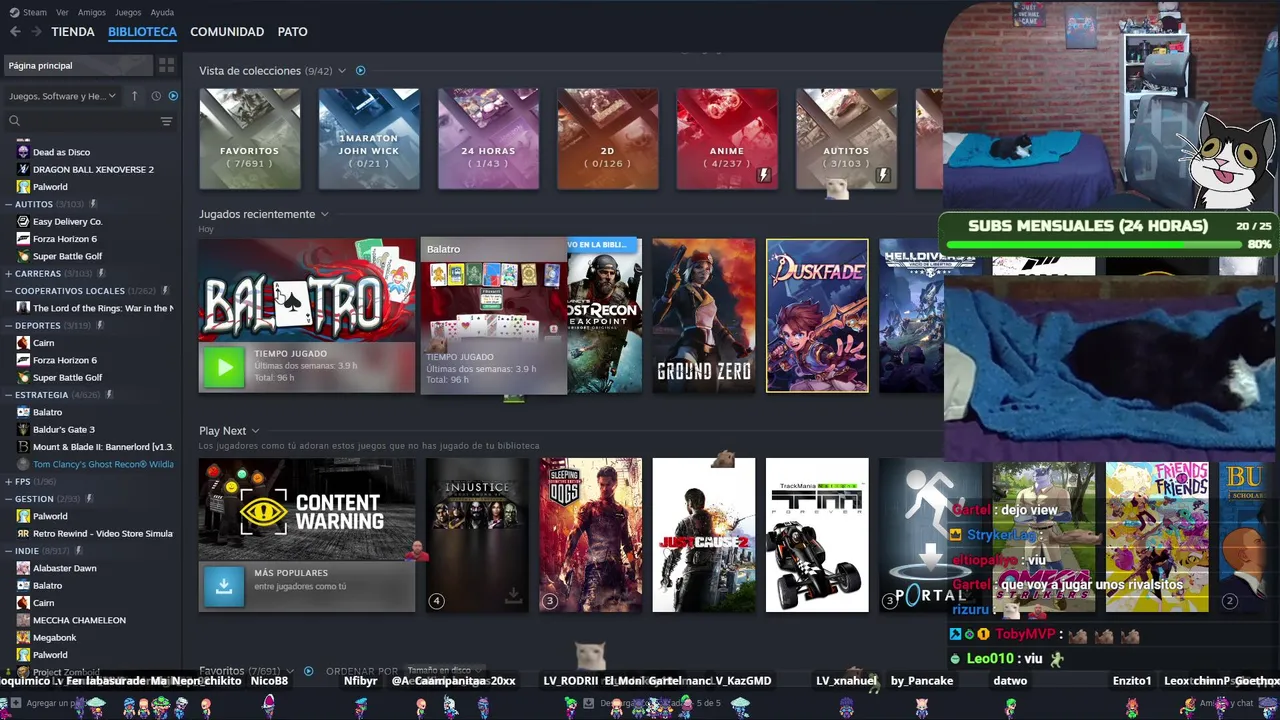Open the Juegos, Software filter dropdown
This screenshot has width=1280, height=720.
(64, 96)
